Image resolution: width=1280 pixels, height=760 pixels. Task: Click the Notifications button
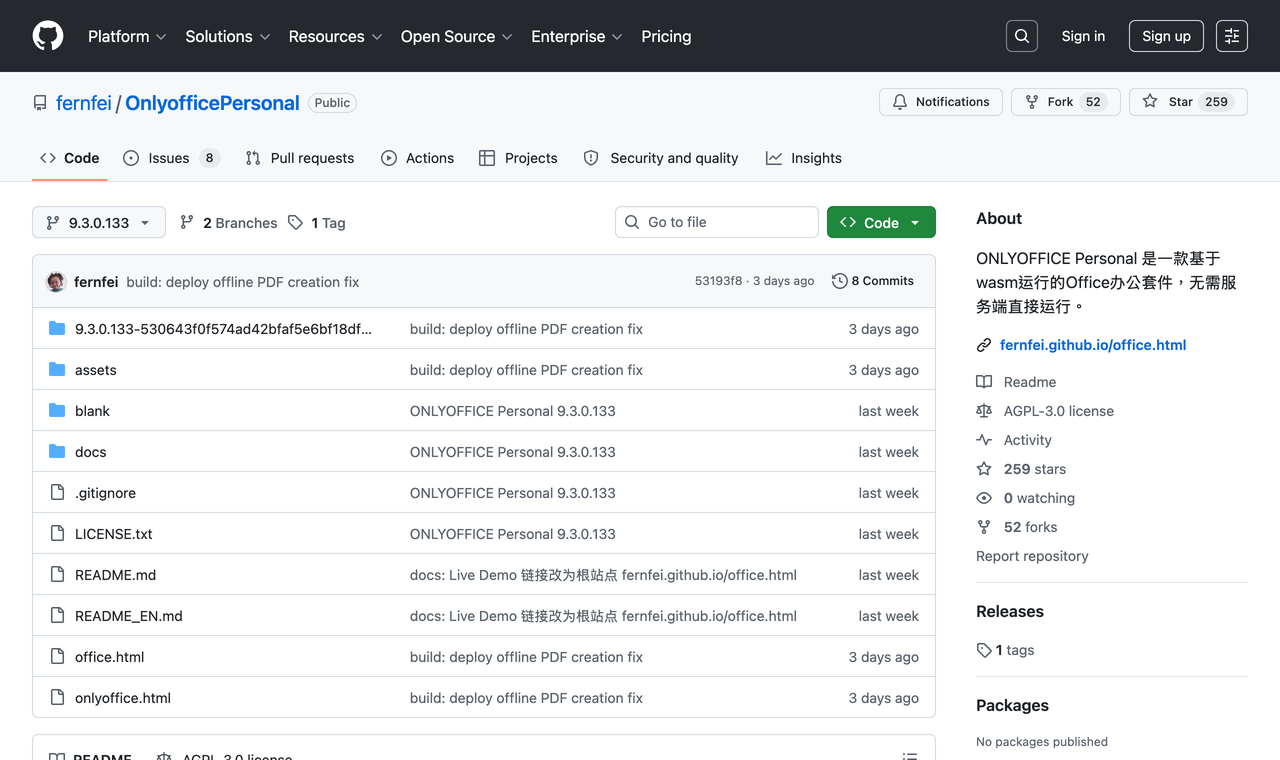[x=941, y=102]
